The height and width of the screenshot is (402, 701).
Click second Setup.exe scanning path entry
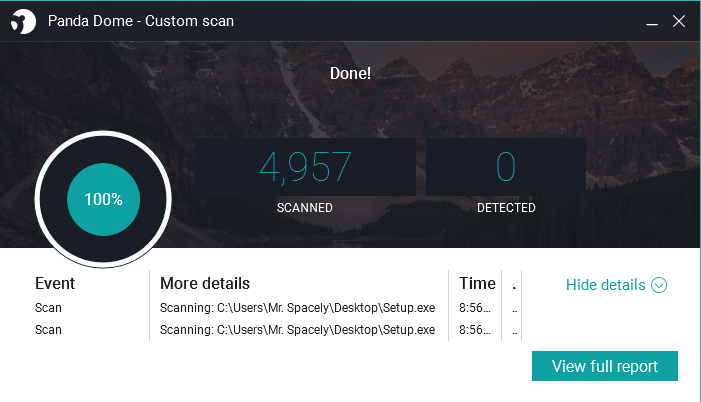point(297,330)
